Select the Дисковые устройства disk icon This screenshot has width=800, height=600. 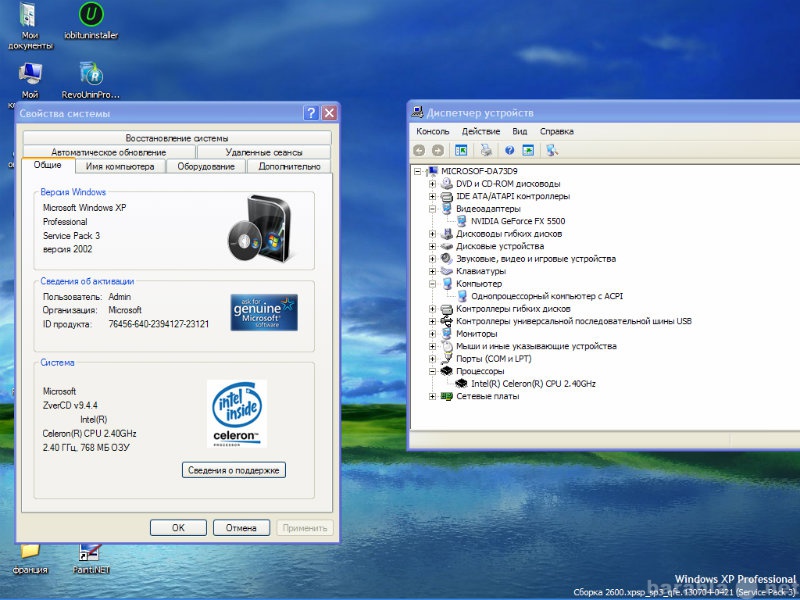tap(446, 246)
